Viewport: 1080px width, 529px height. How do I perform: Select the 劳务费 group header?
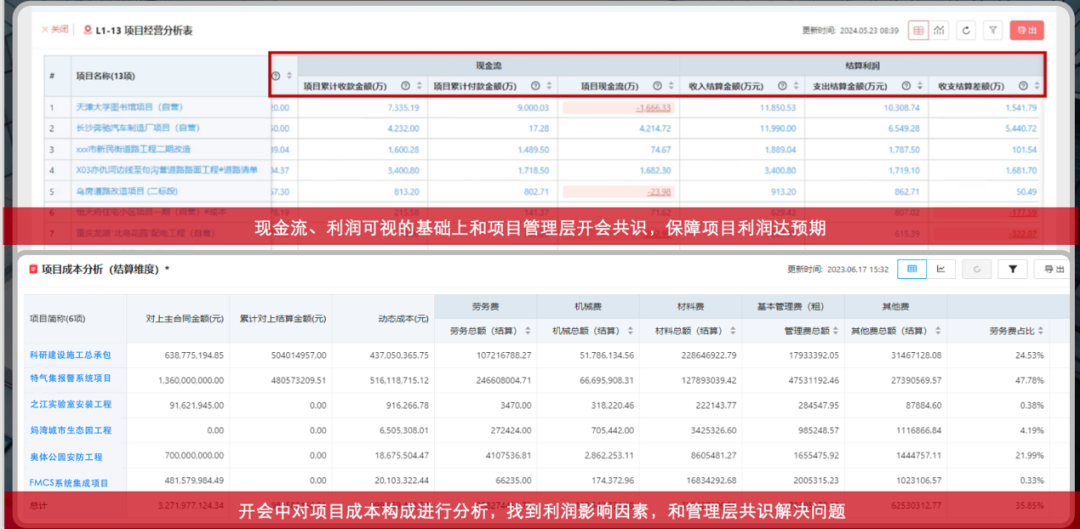click(485, 307)
